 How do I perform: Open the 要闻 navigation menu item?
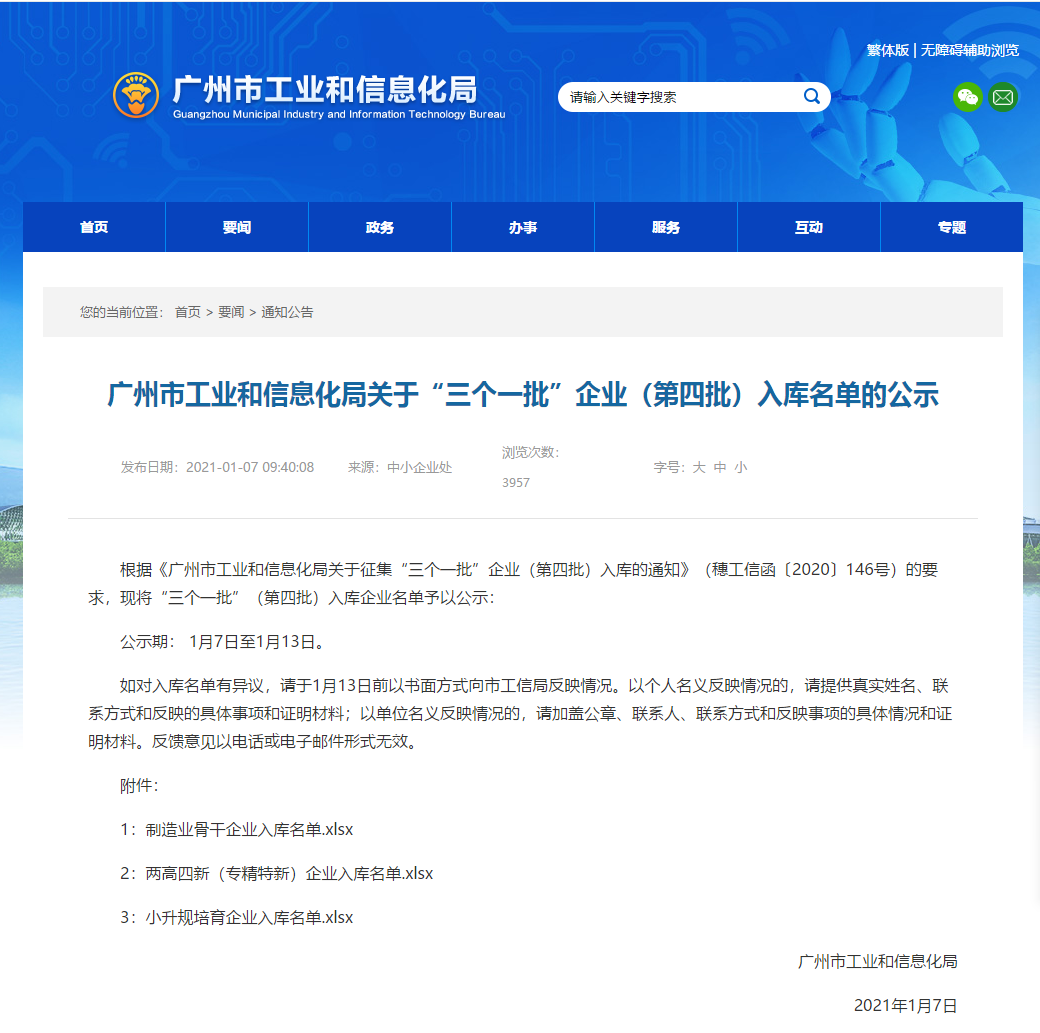237,228
